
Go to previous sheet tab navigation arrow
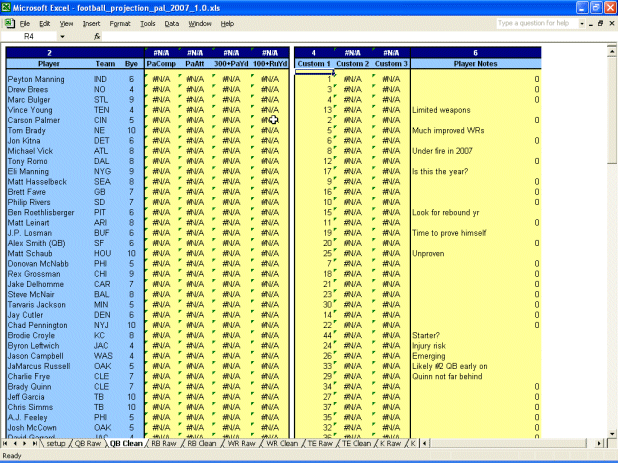pyautogui.click(x=15, y=443)
